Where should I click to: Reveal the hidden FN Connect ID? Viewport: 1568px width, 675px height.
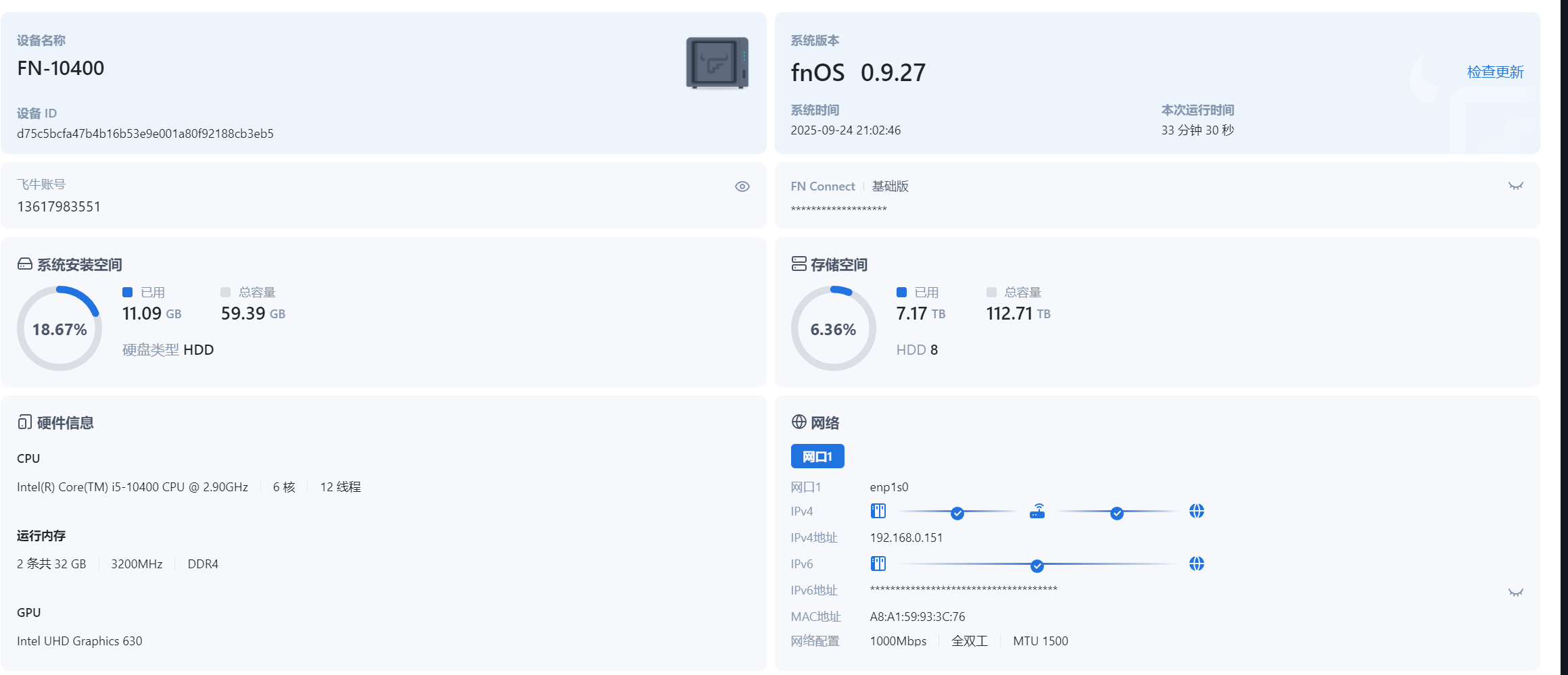pos(1515,186)
